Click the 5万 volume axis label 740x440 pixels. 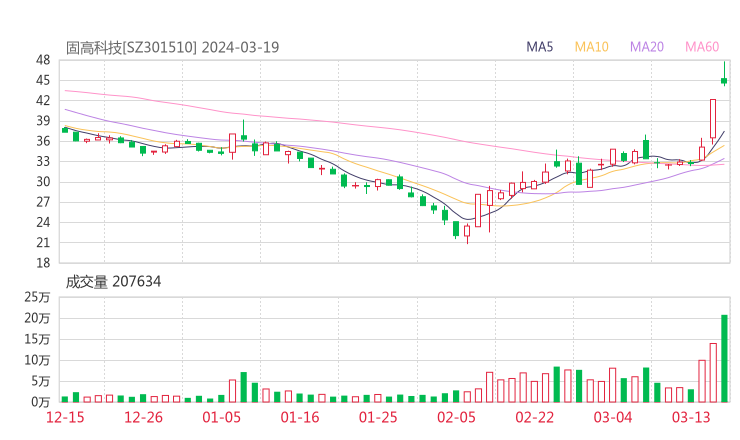tap(41, 381)
